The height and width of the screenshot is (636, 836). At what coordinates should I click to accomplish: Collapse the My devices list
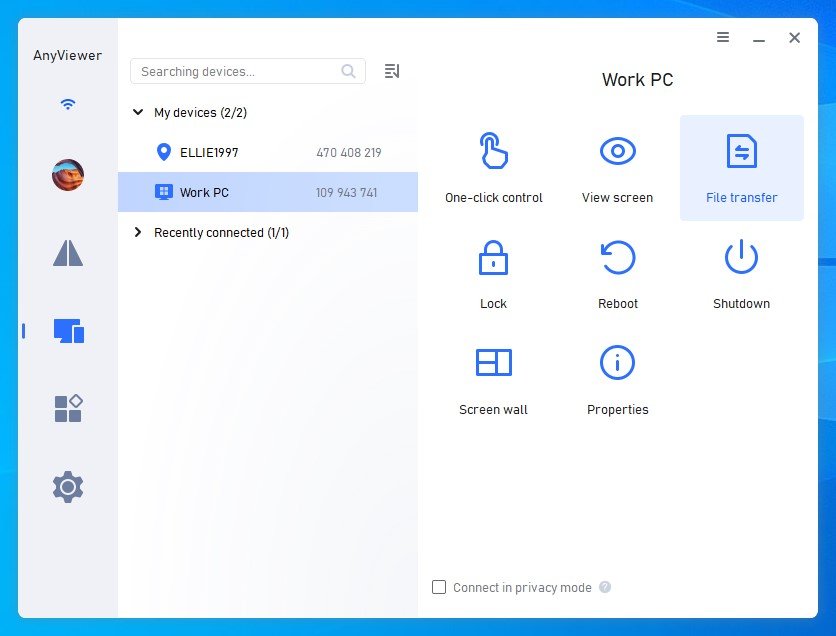click(x=138, y=112)
